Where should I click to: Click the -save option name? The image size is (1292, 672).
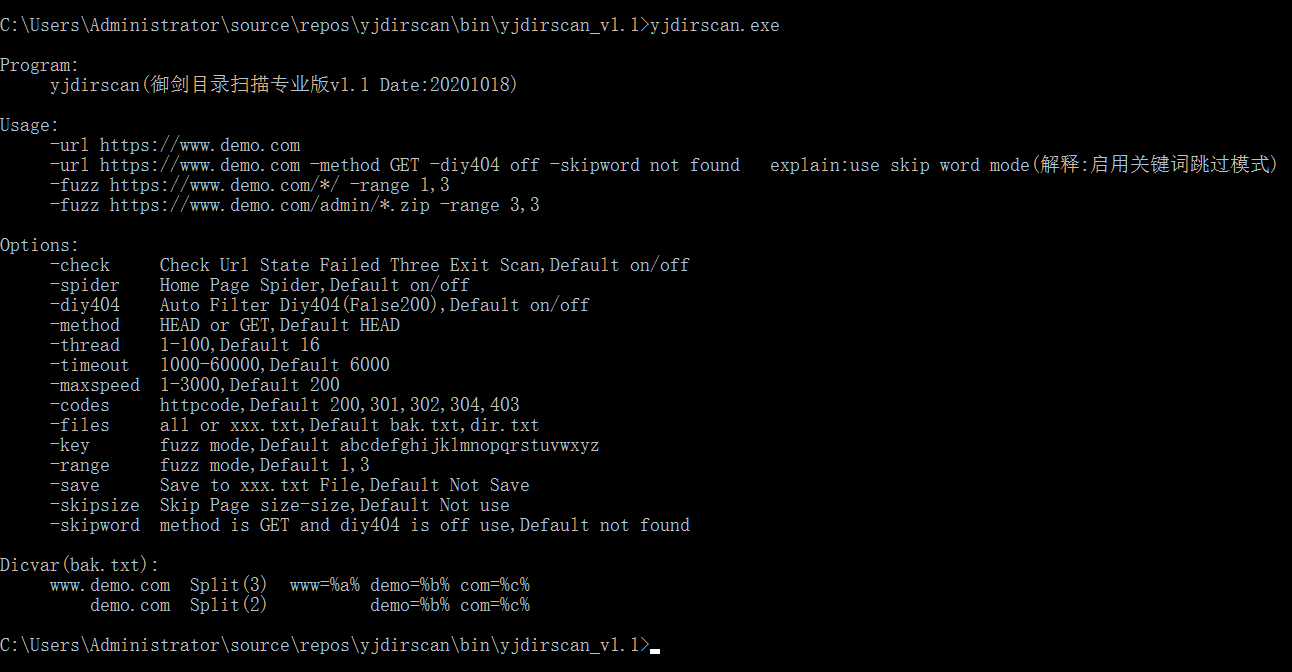pos(75,485)
